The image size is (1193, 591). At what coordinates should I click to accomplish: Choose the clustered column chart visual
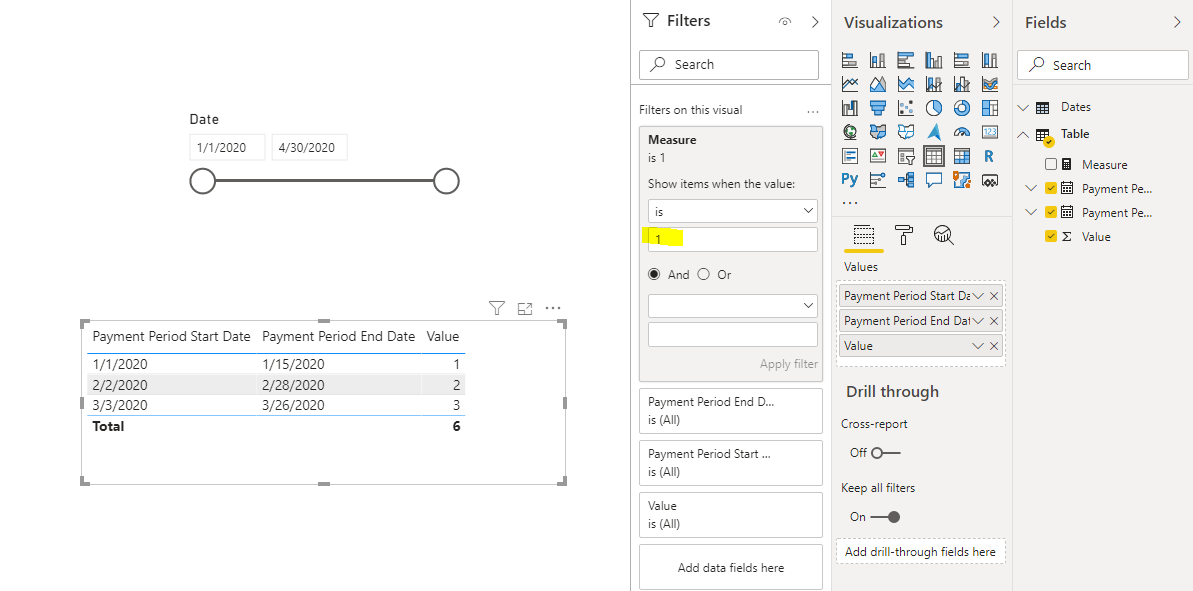click(x=934, y=59)
